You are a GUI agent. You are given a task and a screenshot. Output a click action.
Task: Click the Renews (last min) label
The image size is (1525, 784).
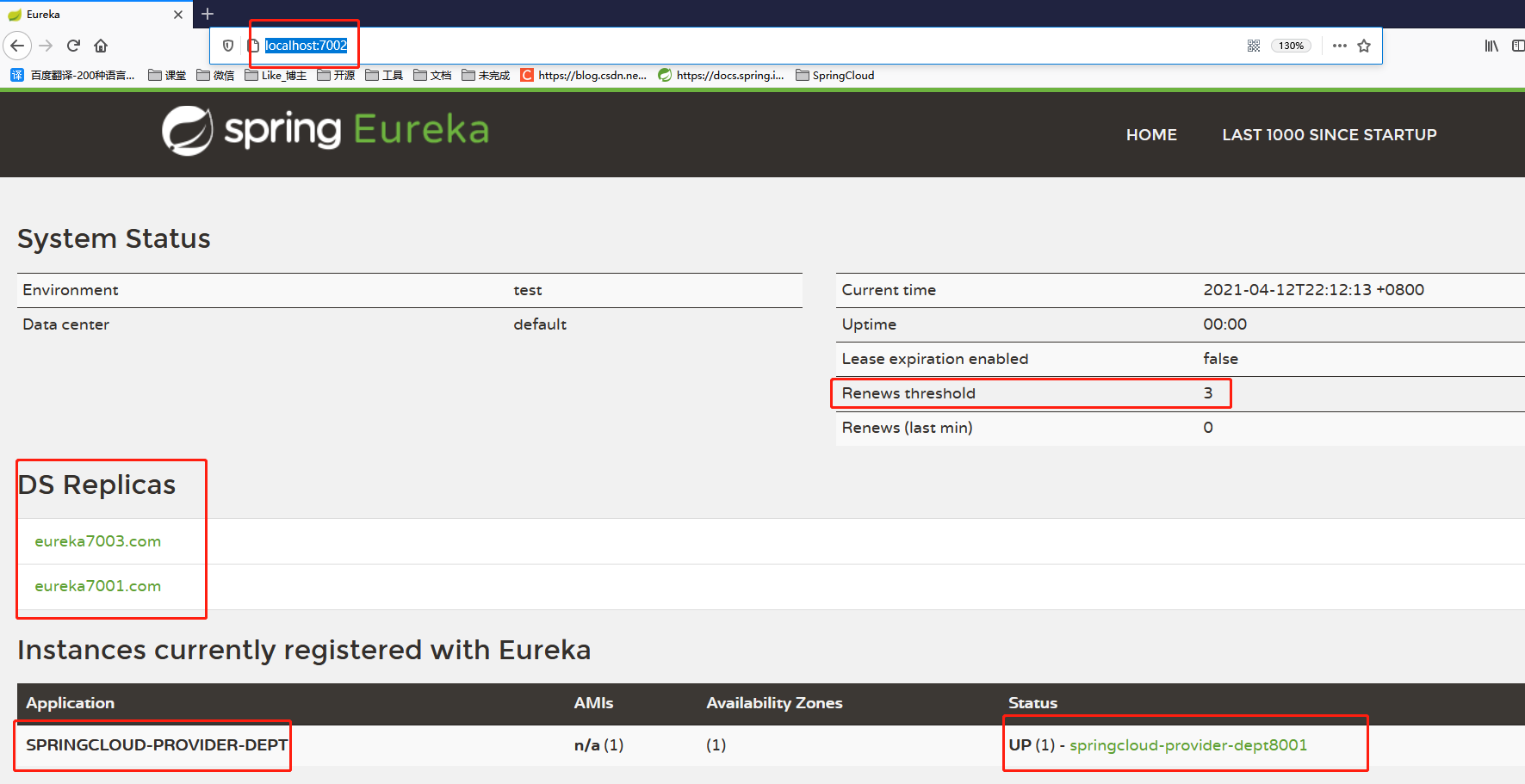coord(907,428)
